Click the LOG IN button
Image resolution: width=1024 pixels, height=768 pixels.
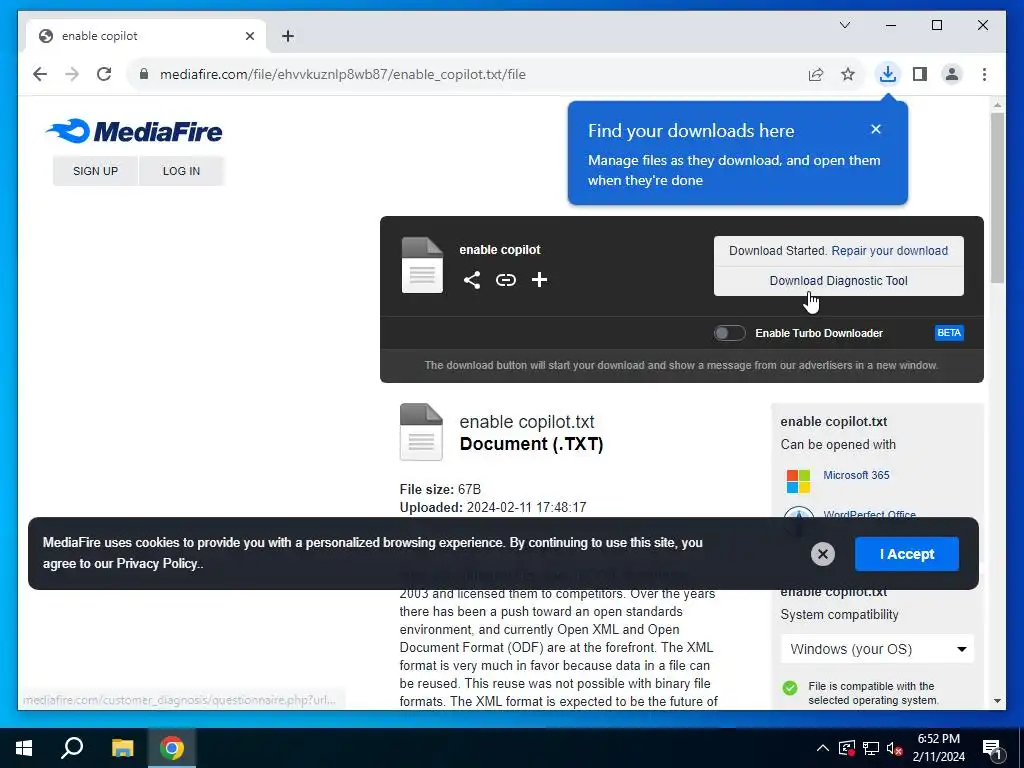[x=181, y=171]
